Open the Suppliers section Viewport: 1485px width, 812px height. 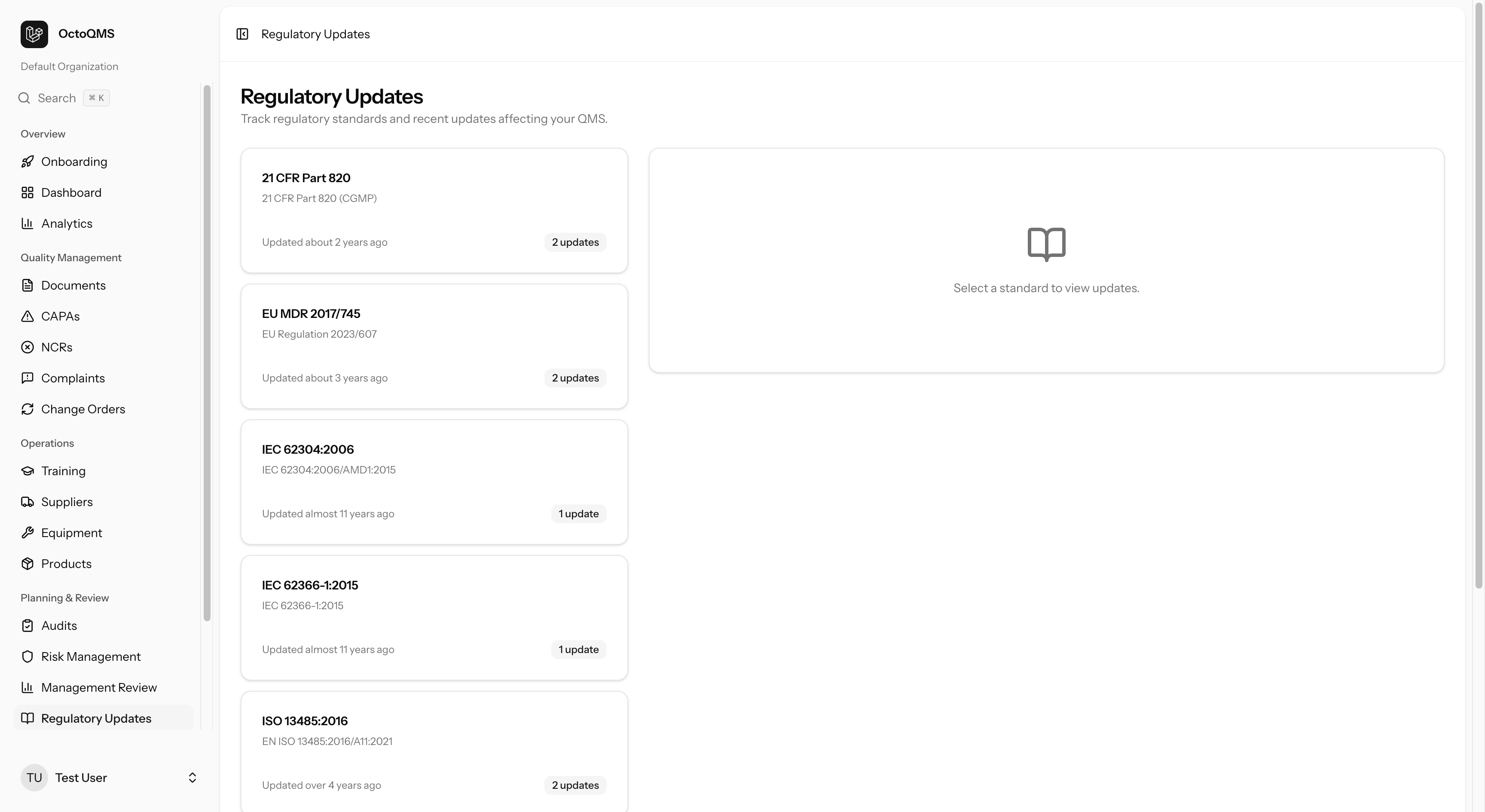[104, 502]
